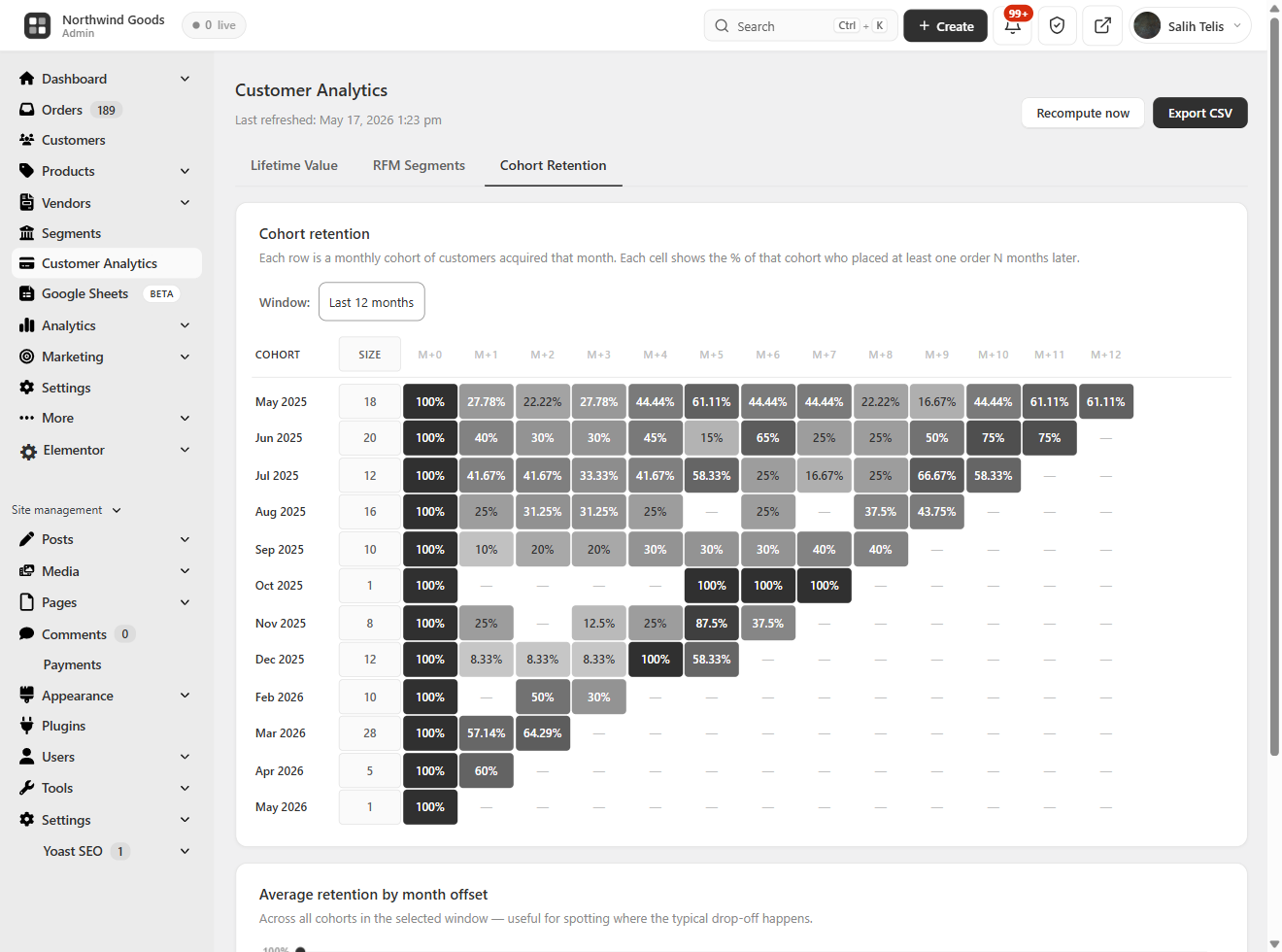Click the Recompute now button

coord(1083,113)
